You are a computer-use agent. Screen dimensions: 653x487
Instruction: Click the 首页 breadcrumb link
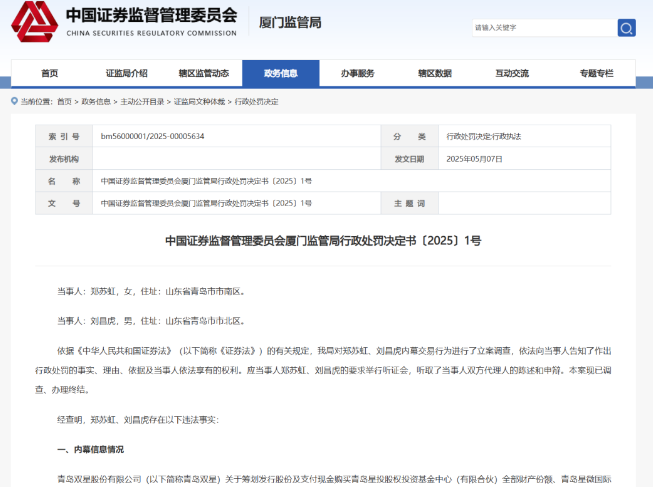tap(64, 102)
